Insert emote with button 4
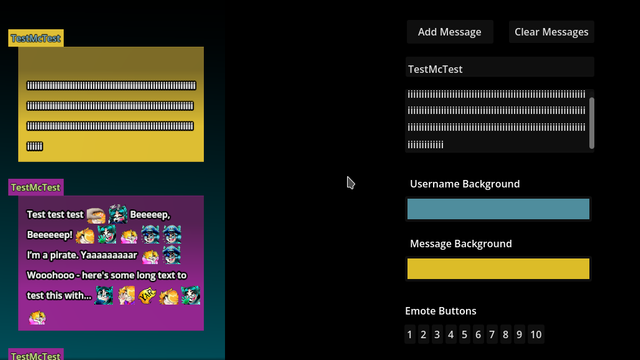Viewport: 640px width, 360px height. [x=451, y=335]
